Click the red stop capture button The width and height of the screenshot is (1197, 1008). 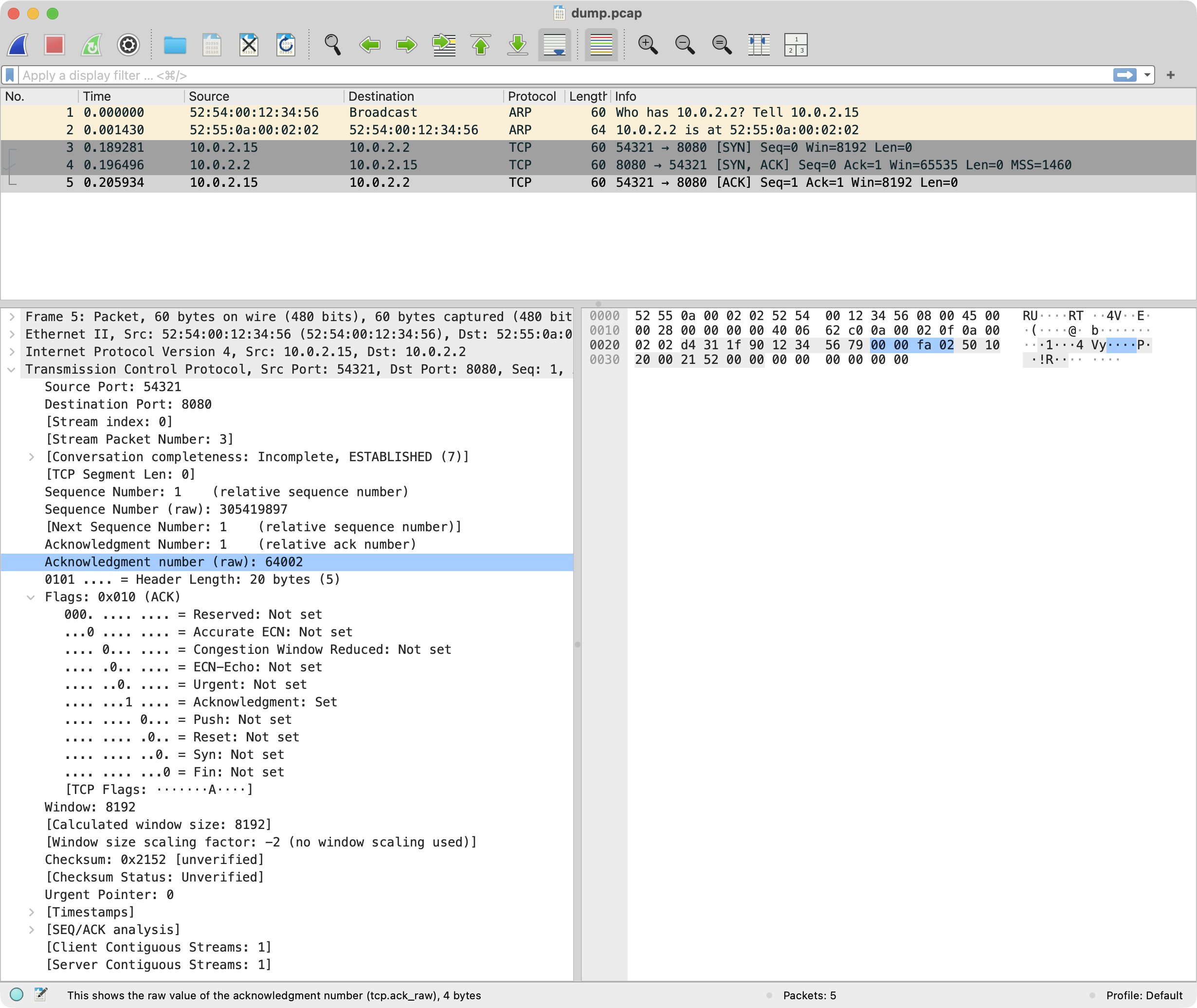[x=54, y=45]
